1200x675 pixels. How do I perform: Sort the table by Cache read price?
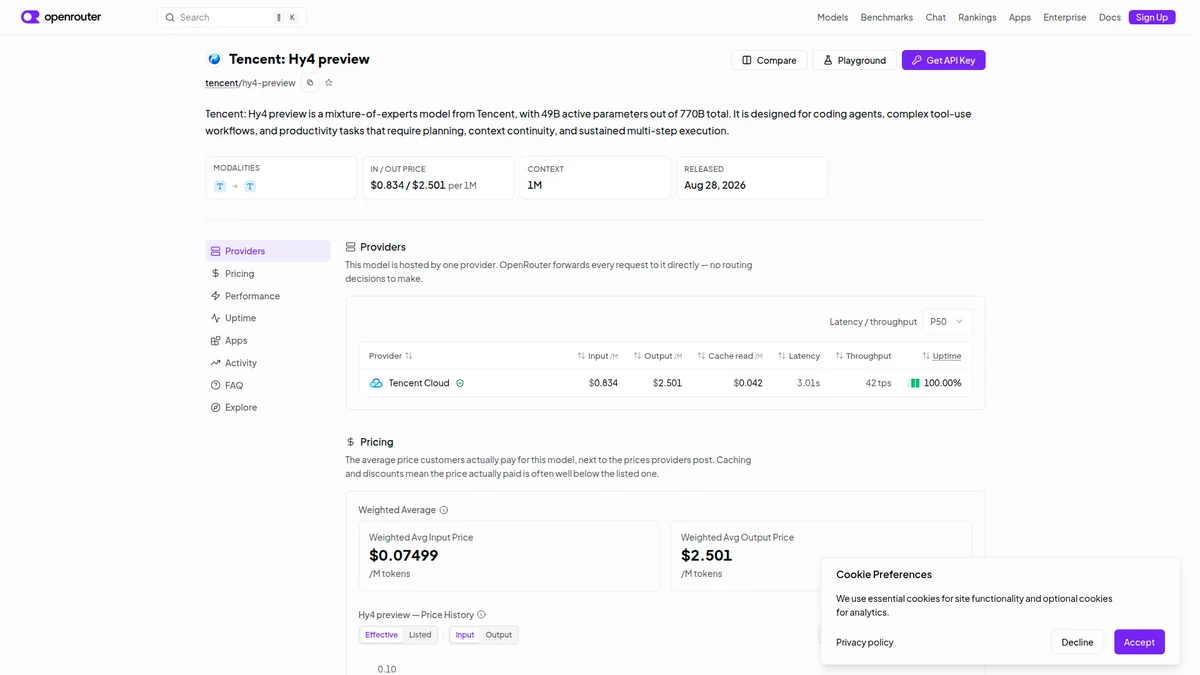click(730, 356)
